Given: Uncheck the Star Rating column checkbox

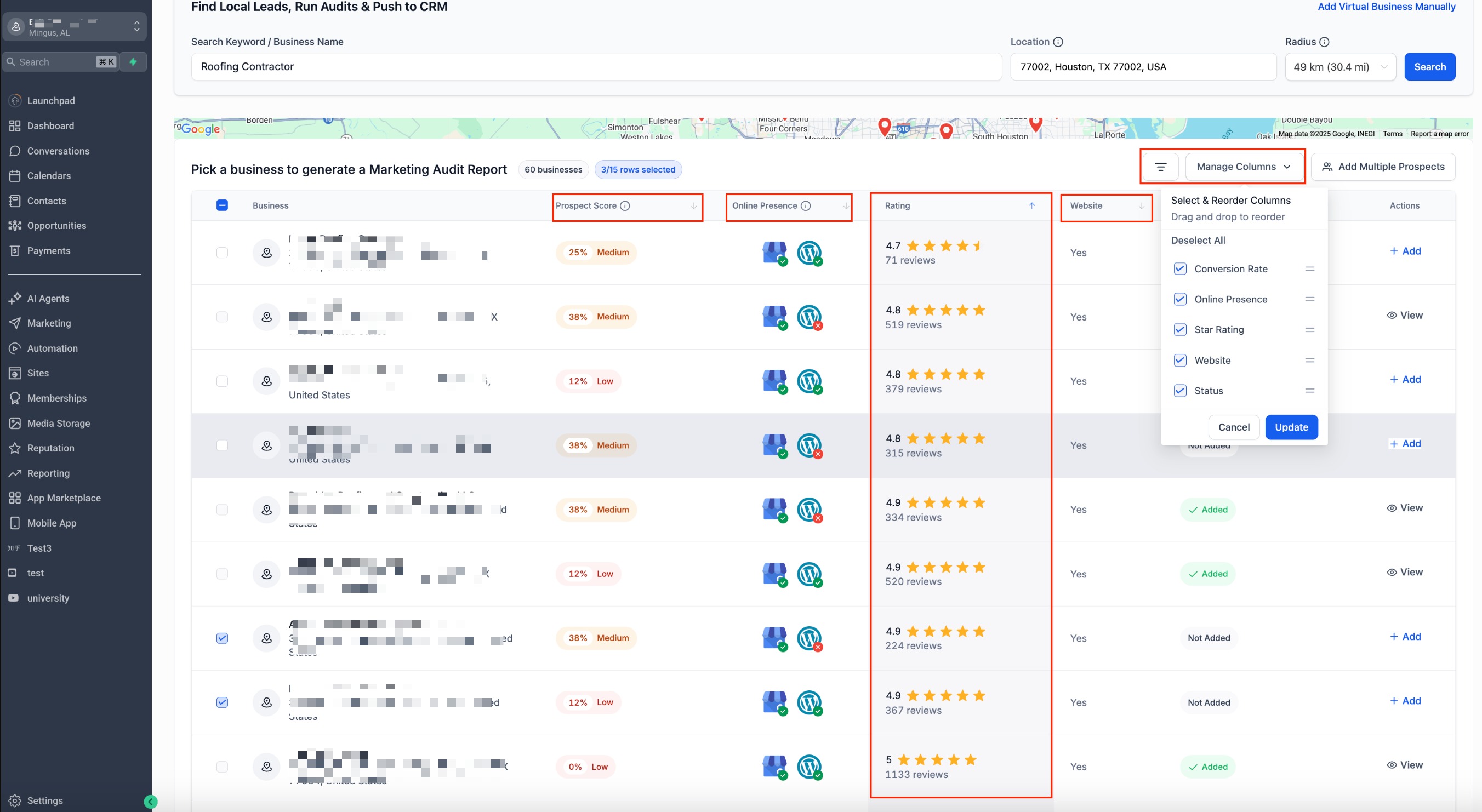Looking at the screenshot, I should (1180, 329).
